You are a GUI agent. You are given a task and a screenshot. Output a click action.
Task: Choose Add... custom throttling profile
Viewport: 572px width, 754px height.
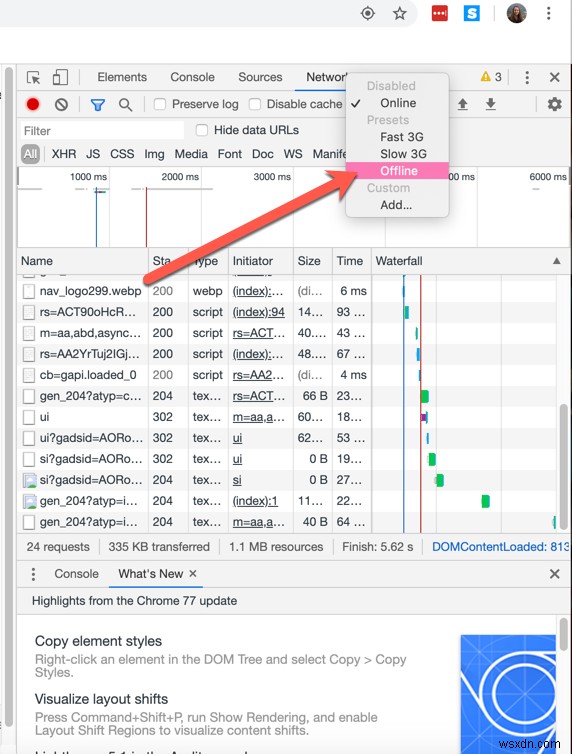(x=398, y=205)
